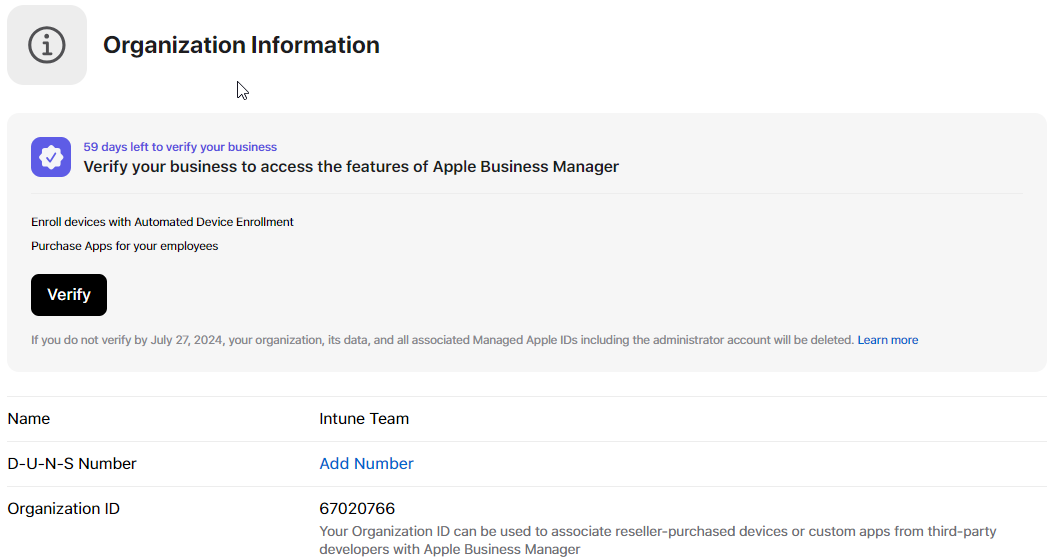Select the '59 days left to verify' notice

(x=180, y=147)
